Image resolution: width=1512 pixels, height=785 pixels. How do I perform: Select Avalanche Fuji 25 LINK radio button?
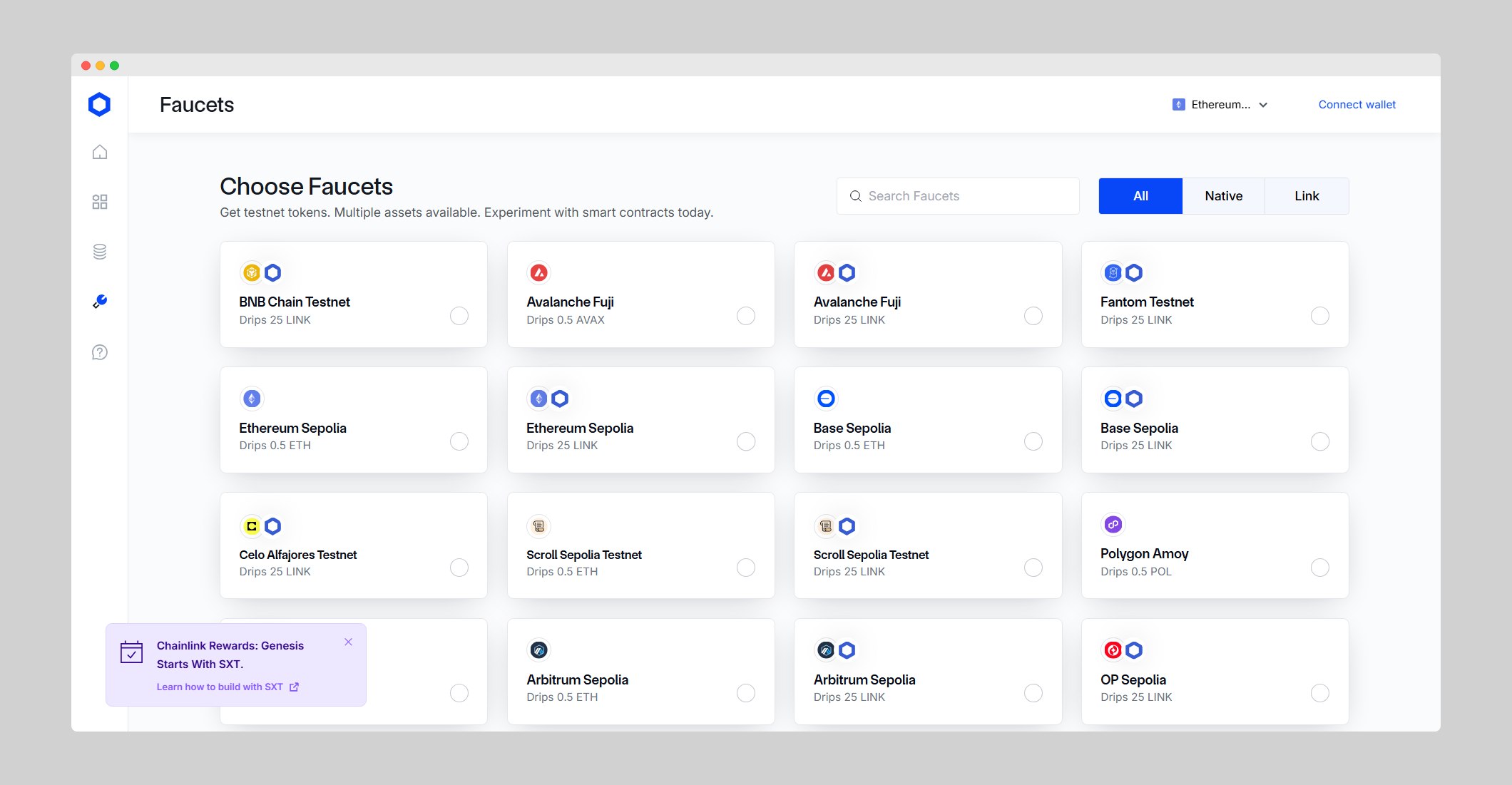click(1033, 316)
